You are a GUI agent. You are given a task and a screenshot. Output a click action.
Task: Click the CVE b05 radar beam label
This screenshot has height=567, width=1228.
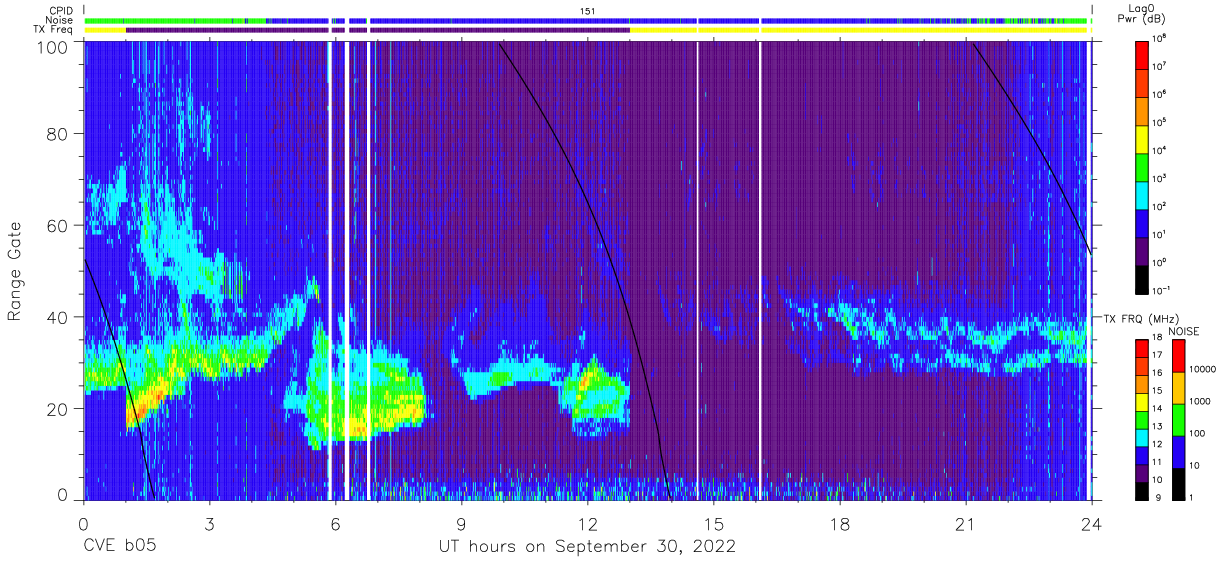tap(119, 547)
